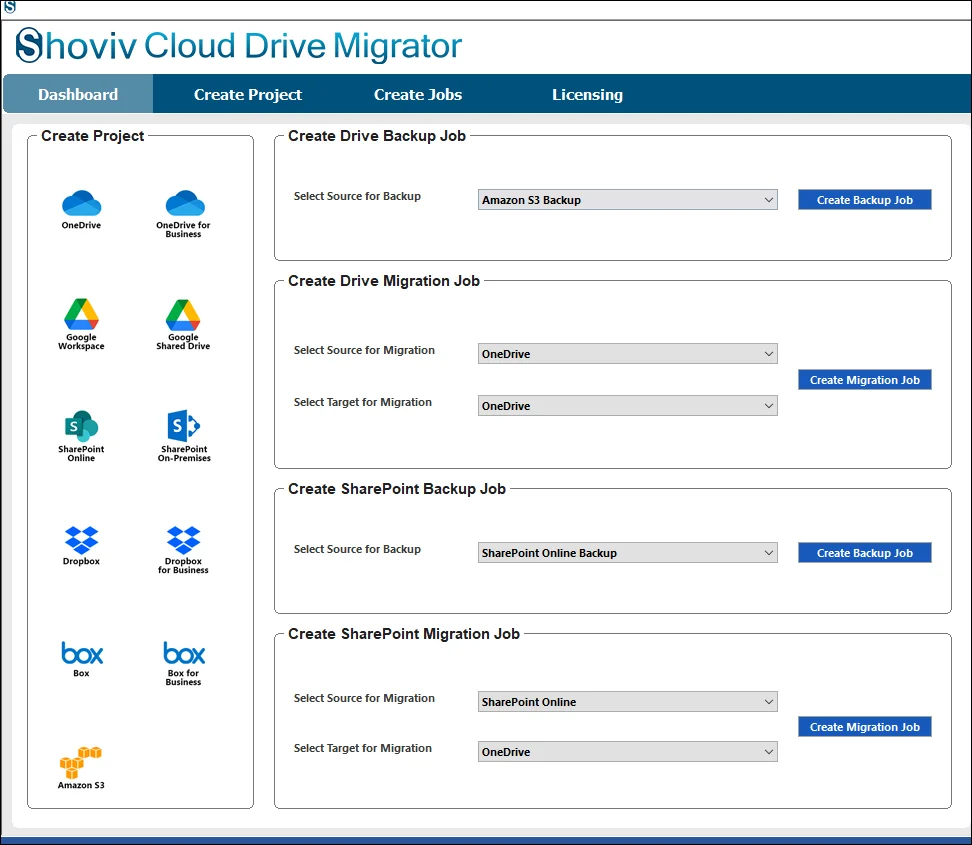The width and height of the screenshot is (972, 845).
Task: Click 'Select Source for Migration' label in SharePoint Migration
Action: pyautogui.click(x=364, y=698)
